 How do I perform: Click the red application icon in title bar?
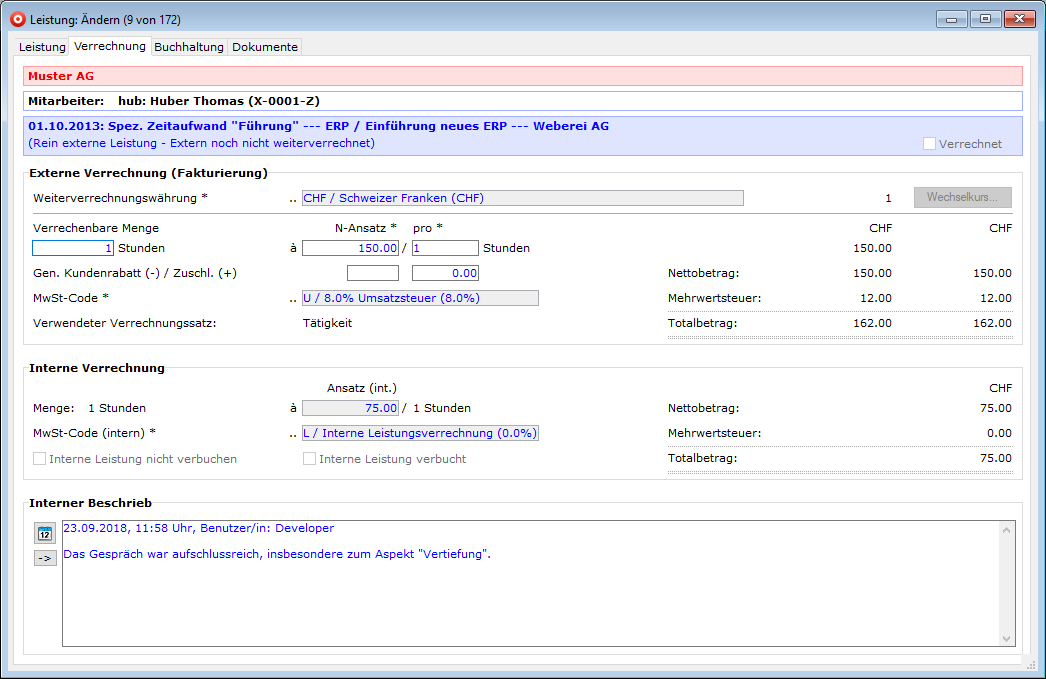coord(17,19)
